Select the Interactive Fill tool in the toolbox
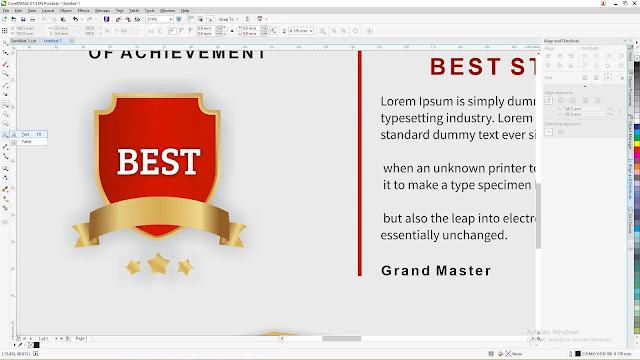 pyautogui.click(x=5, y=199)
